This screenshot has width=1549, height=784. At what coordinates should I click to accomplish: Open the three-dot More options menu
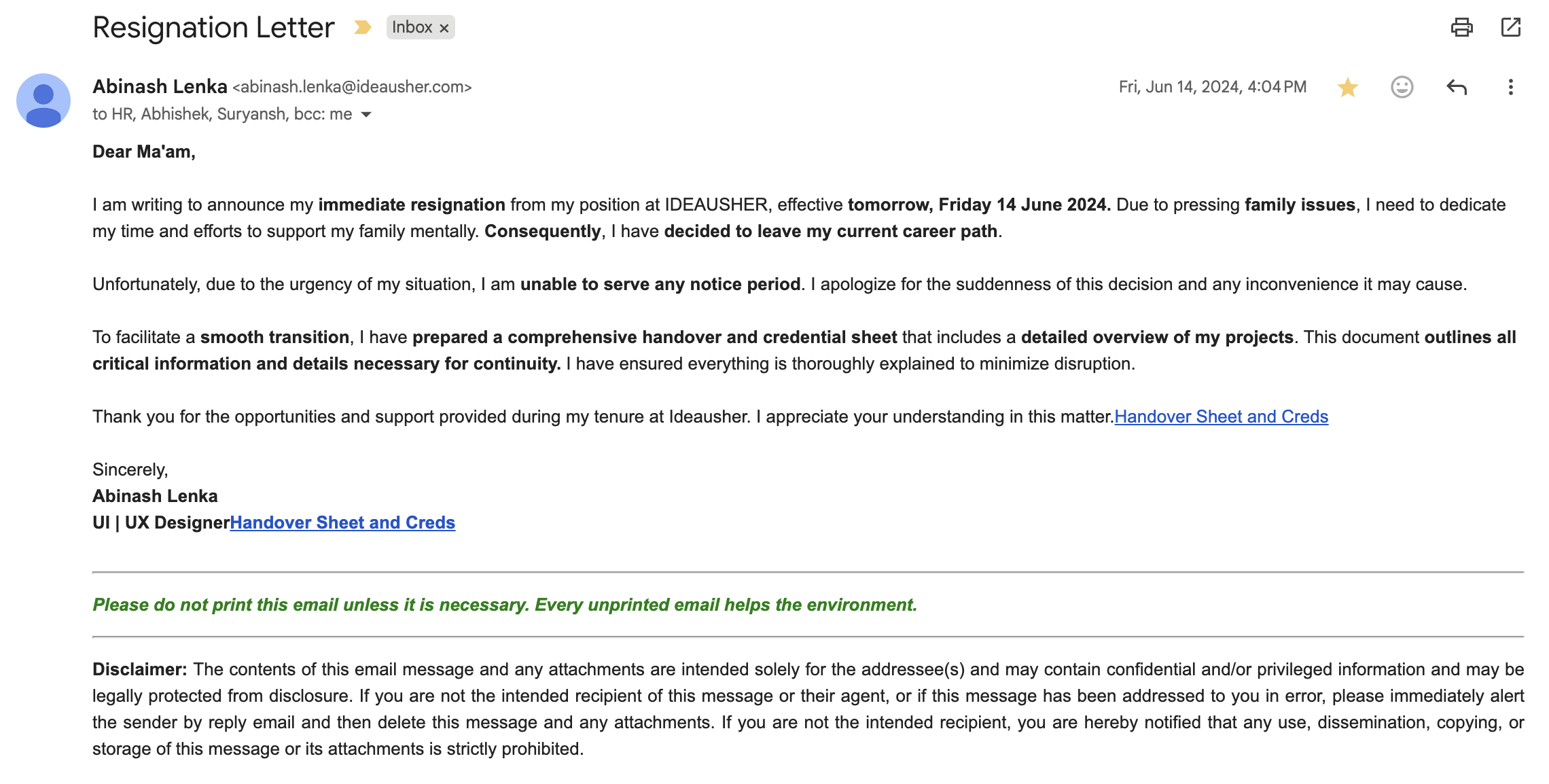1510,87
